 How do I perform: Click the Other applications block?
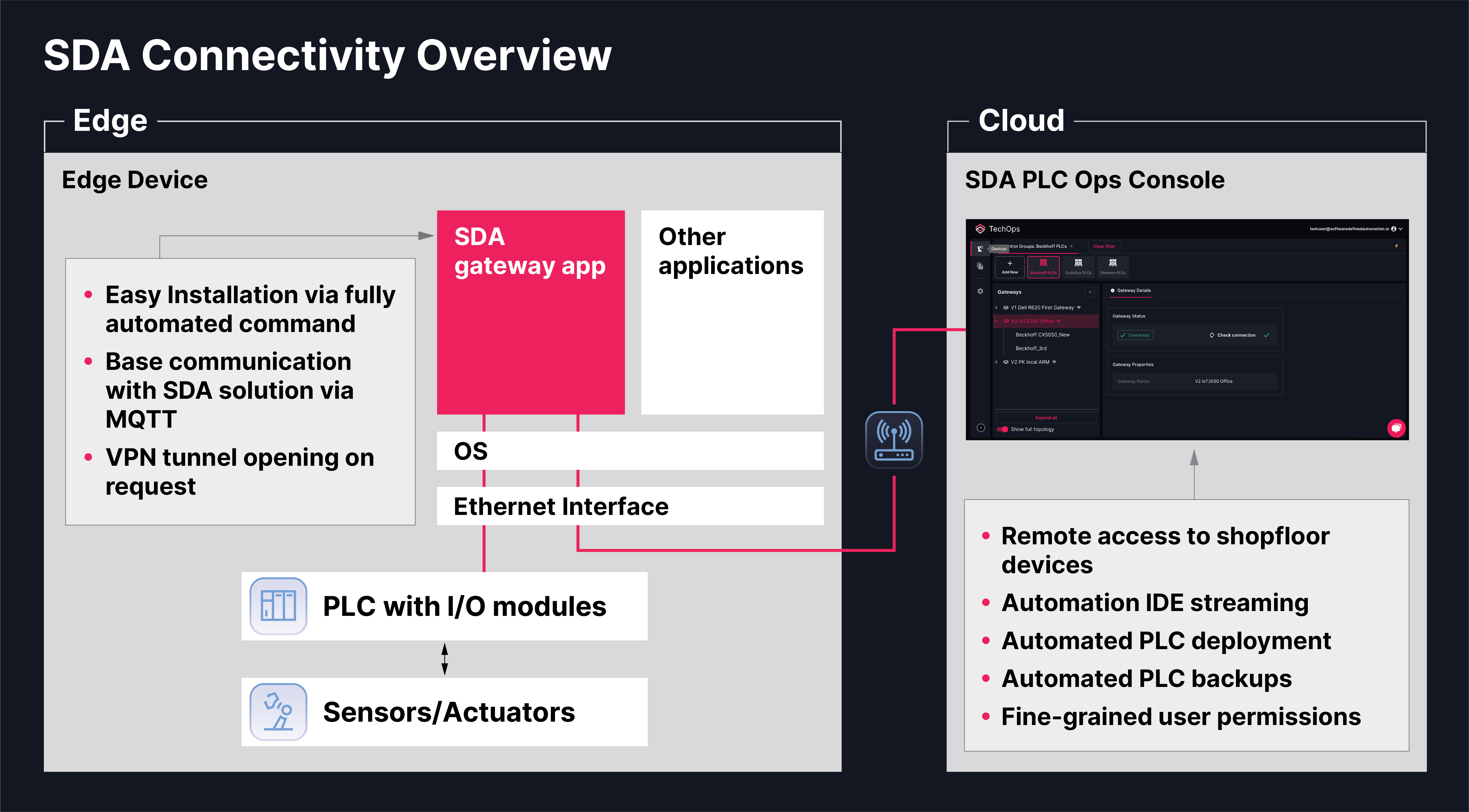coord(732,312)
